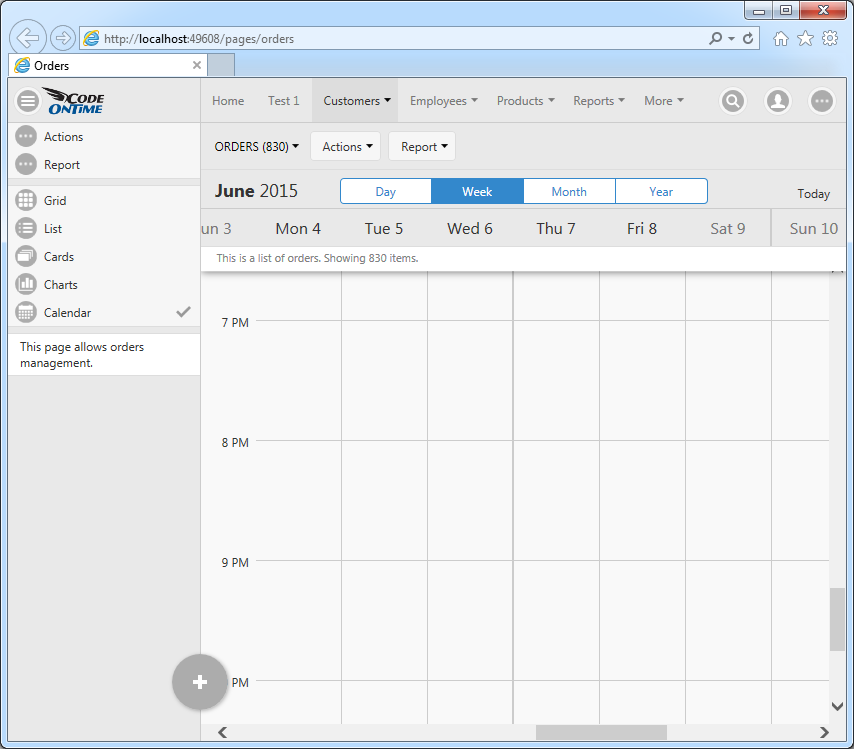Open address bar dropdown arrow
This screenshot has height=749, width=854.
tap(731, 39)
